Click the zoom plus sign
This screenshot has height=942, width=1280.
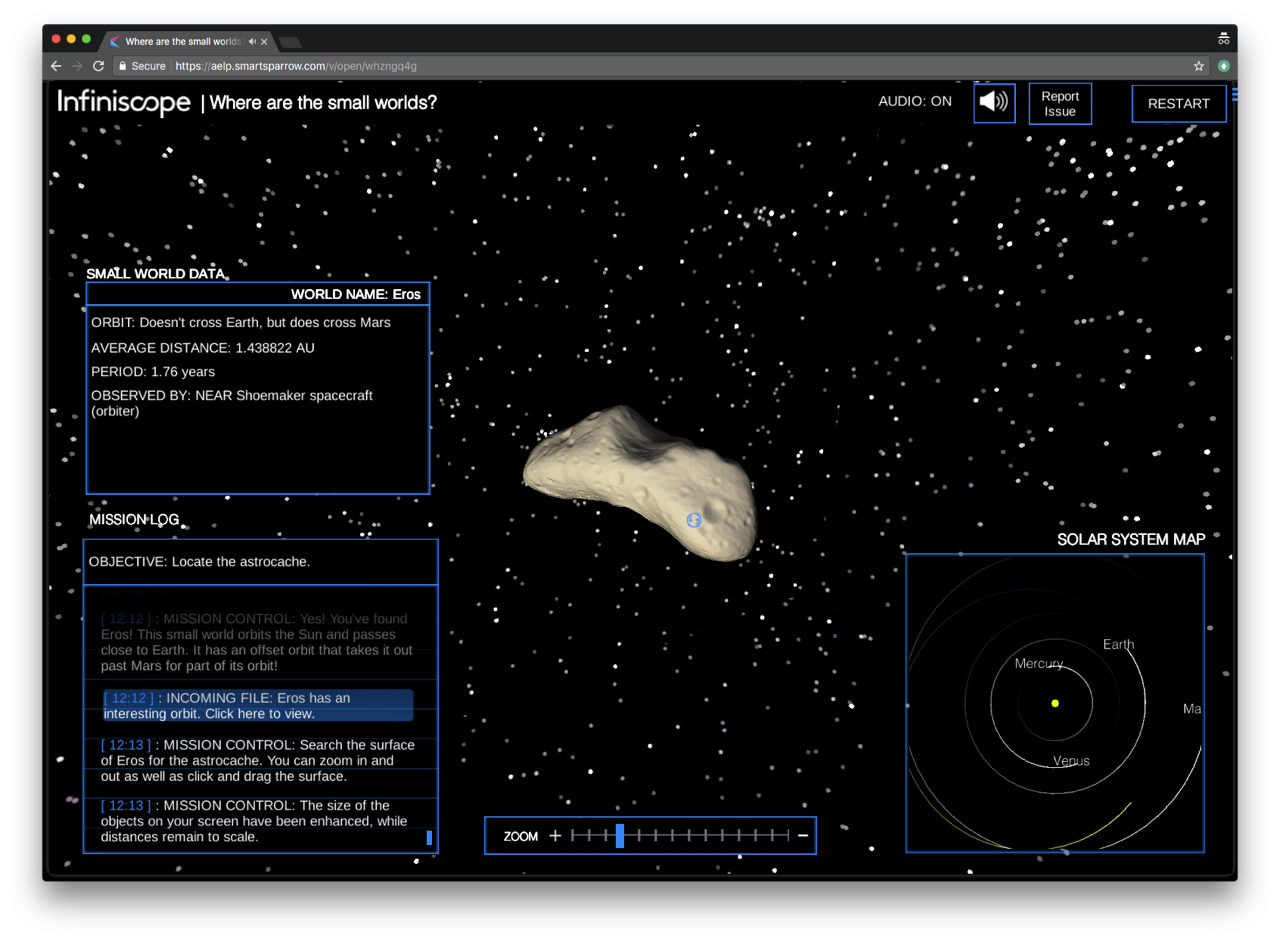point(555,836)
